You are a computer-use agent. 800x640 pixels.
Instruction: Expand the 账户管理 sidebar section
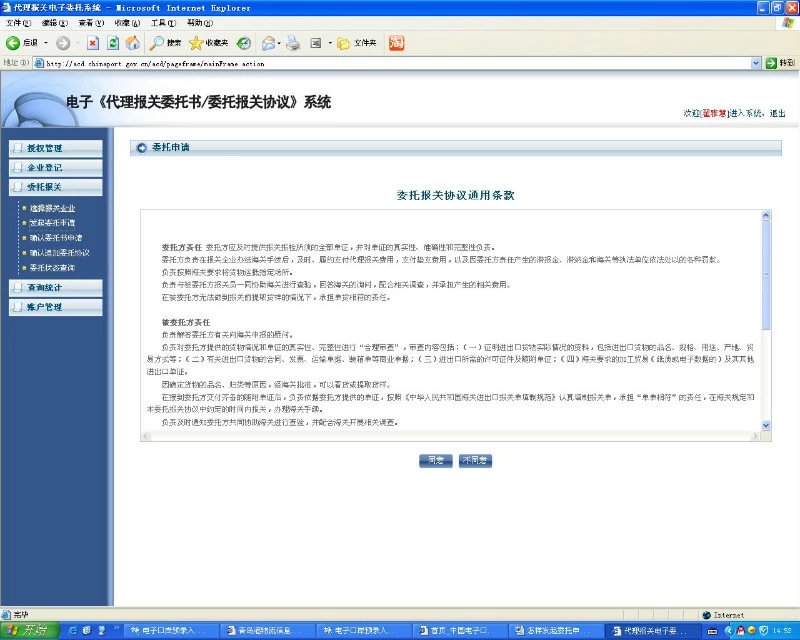pos(56,307)
